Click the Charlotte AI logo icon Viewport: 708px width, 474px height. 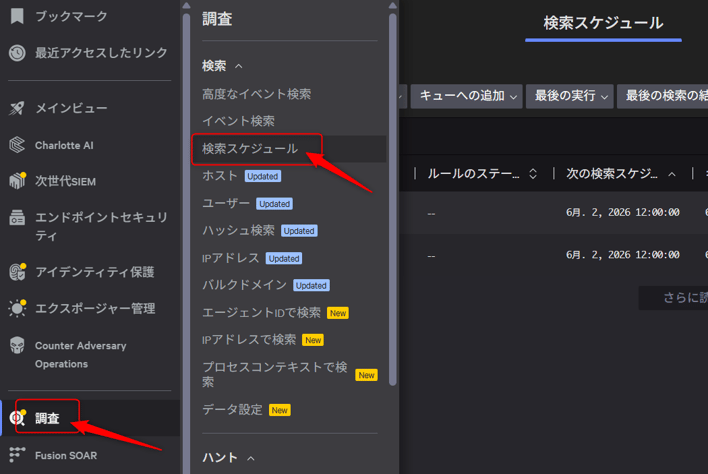point(17,145)
